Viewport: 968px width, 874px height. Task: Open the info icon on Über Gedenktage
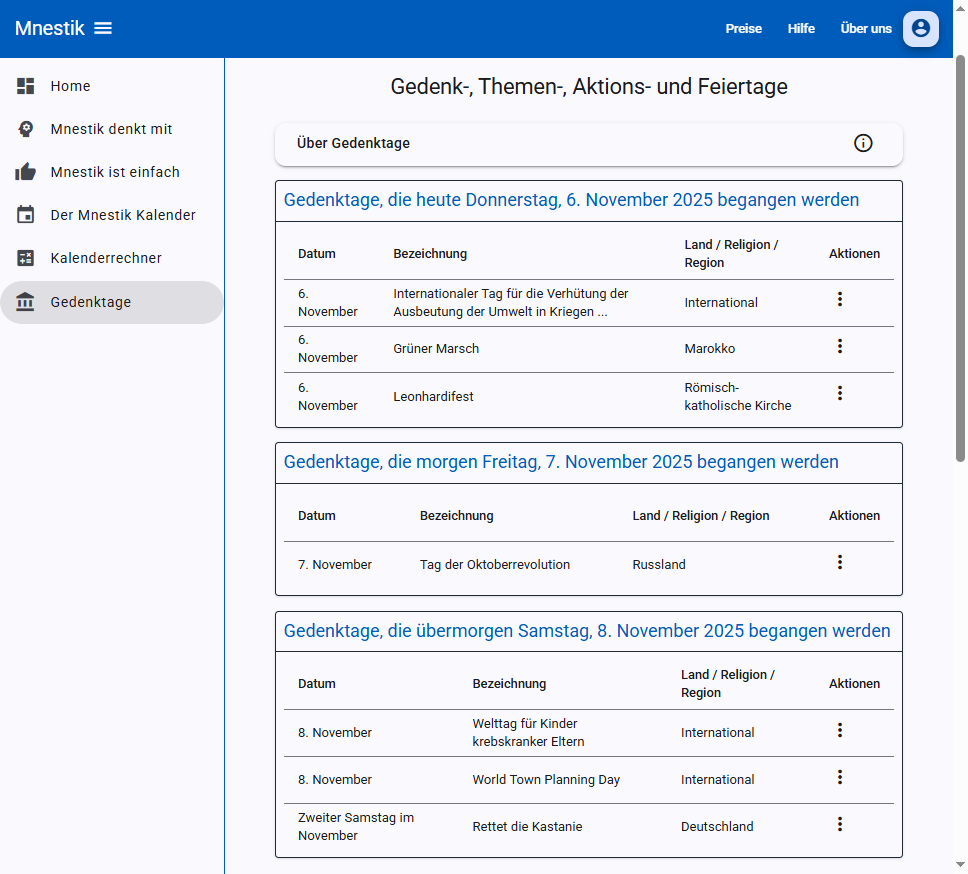pyautogui.click(x=863, y=143)
